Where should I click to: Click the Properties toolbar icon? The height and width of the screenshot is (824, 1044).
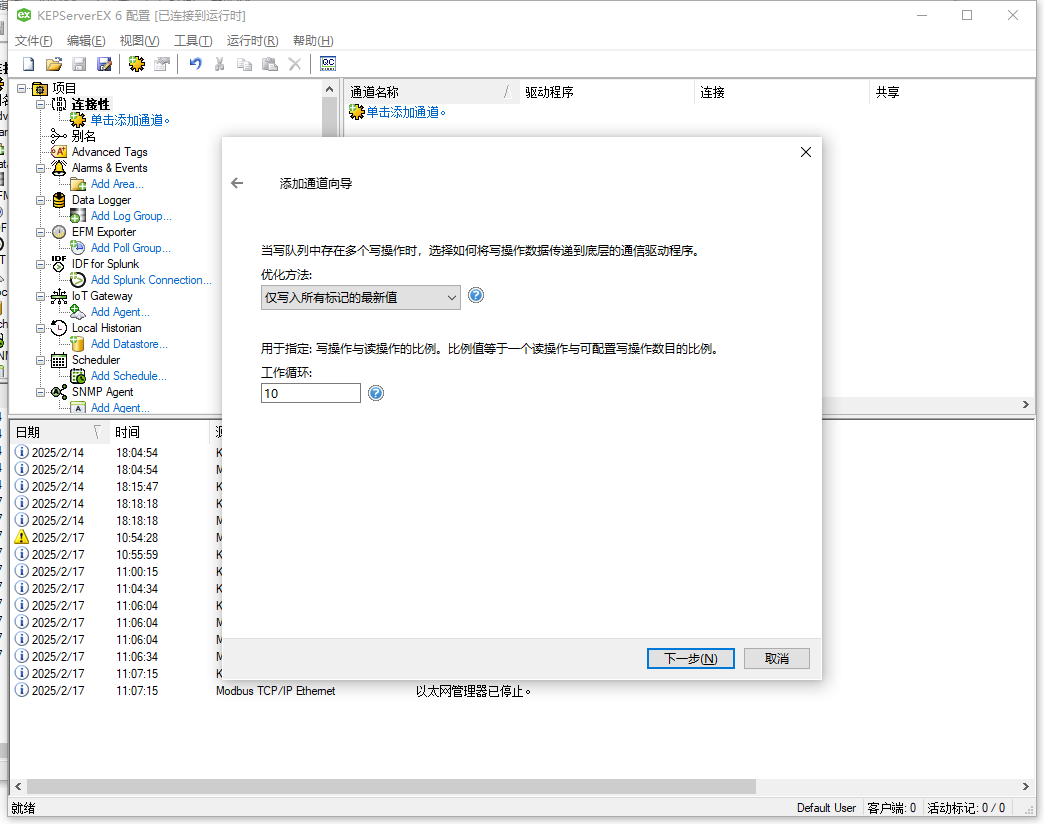162,64
